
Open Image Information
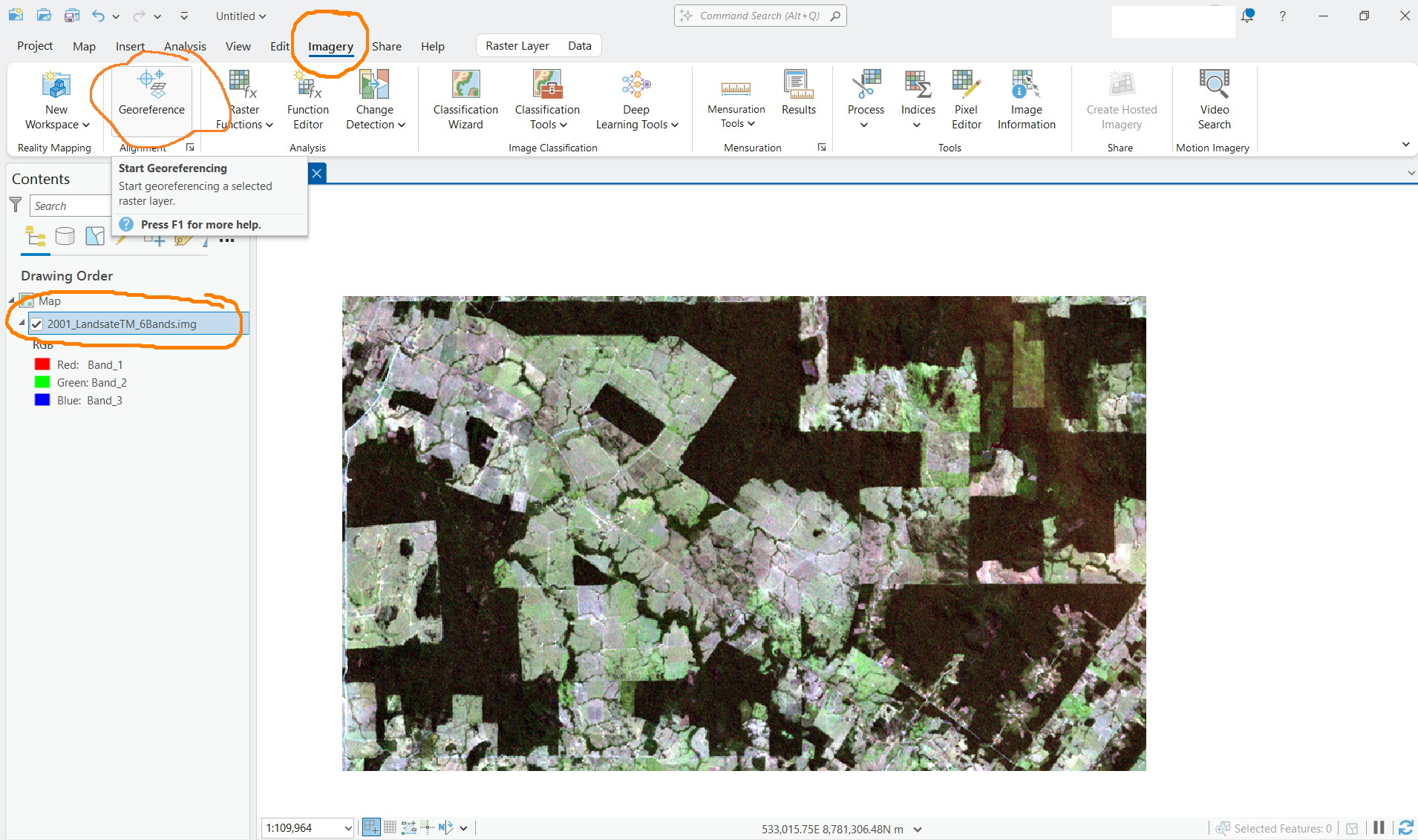1025,100
